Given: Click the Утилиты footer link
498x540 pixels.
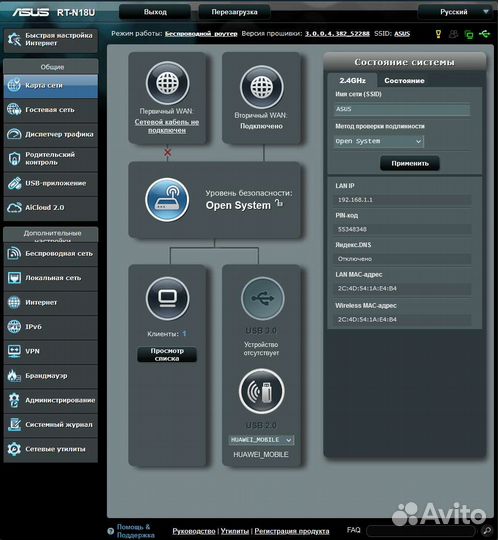Looking at the screenshot, I should point(235,531).
